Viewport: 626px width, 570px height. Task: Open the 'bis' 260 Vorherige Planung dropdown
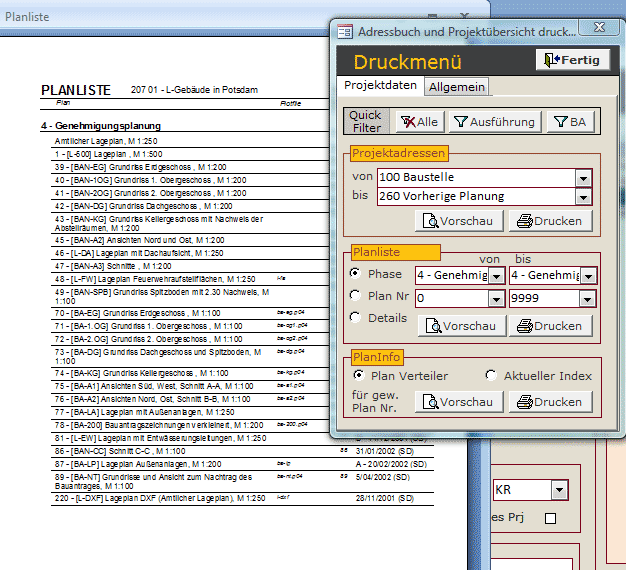point(583,197)
